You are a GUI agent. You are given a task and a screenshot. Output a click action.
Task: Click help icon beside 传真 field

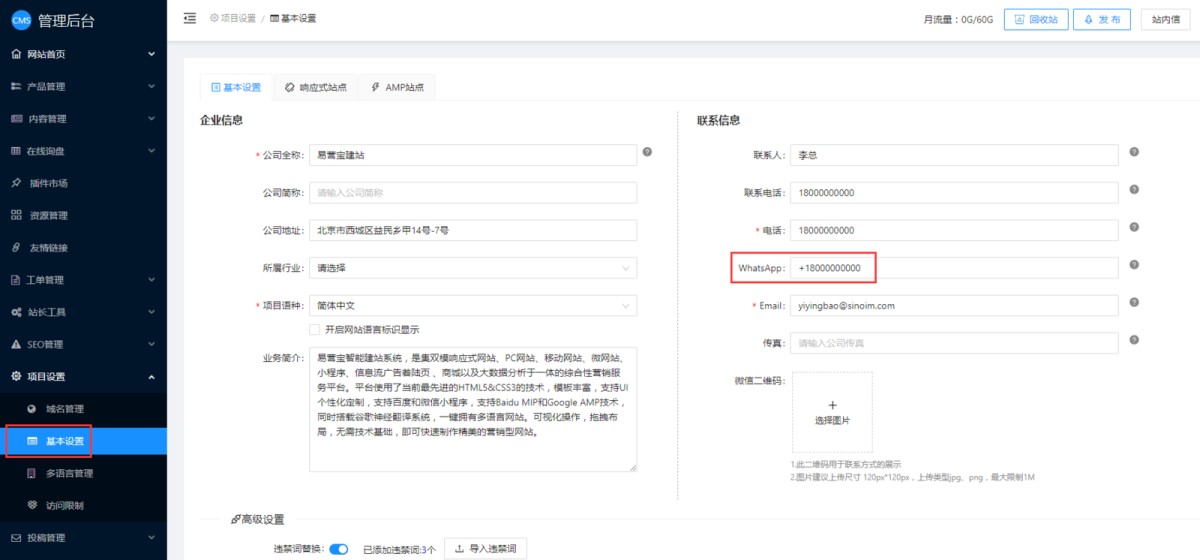[x=1134, y=340]
